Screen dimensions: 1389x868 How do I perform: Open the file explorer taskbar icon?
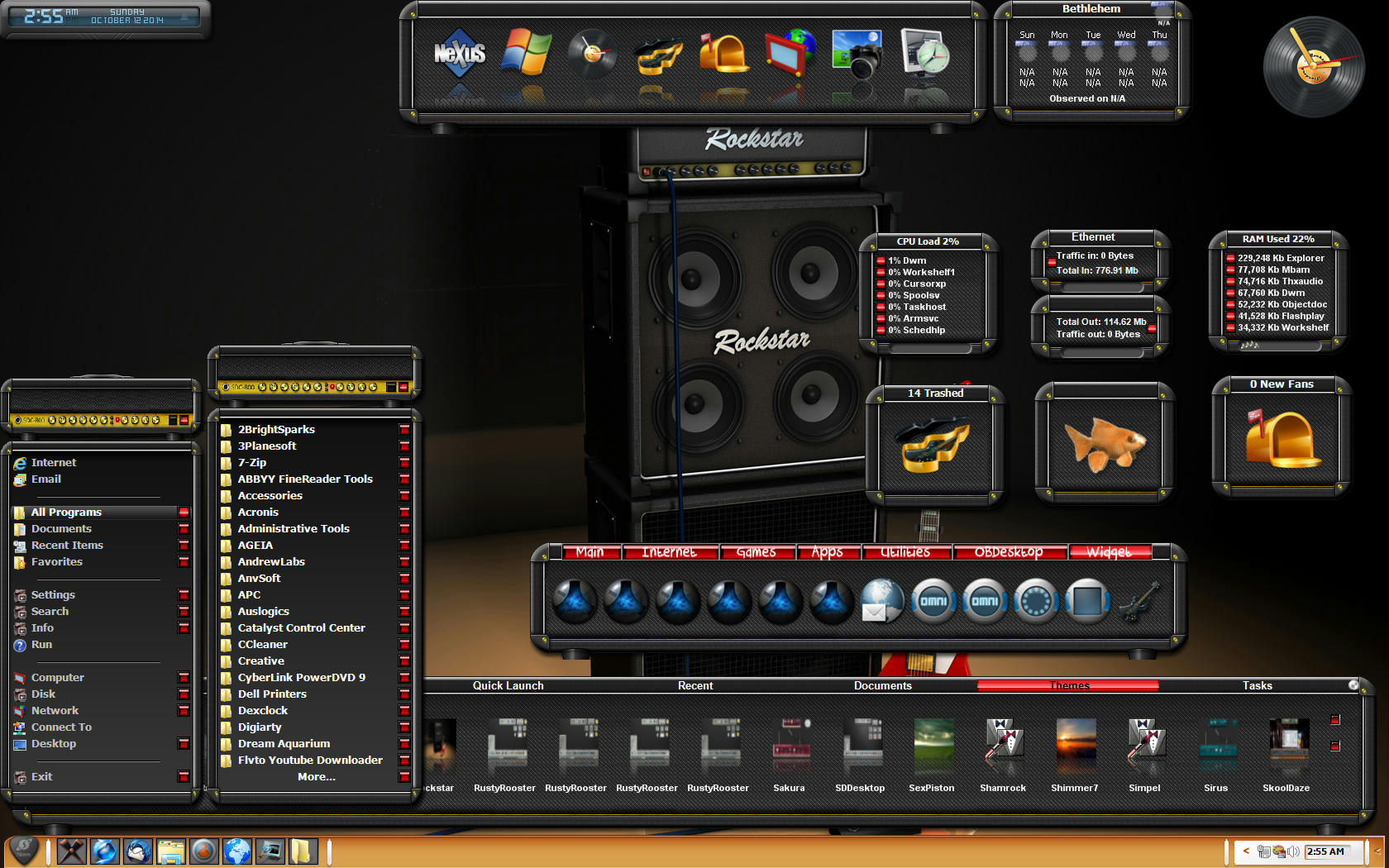tap(171, 851)
